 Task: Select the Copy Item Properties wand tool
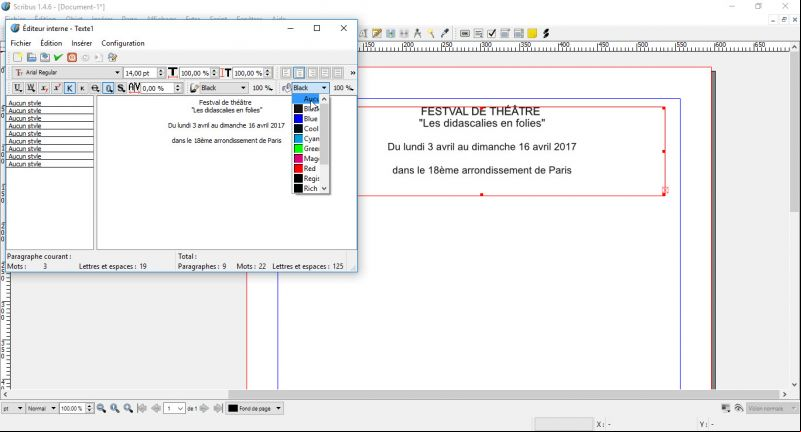coord(431,33)
